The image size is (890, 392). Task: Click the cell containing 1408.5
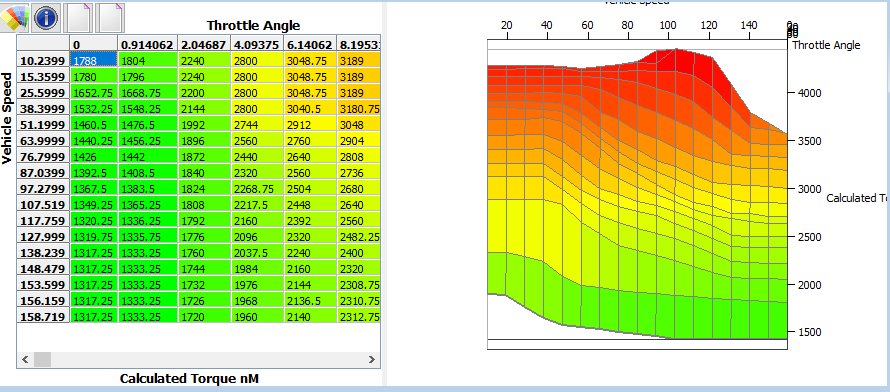(148, 172)
